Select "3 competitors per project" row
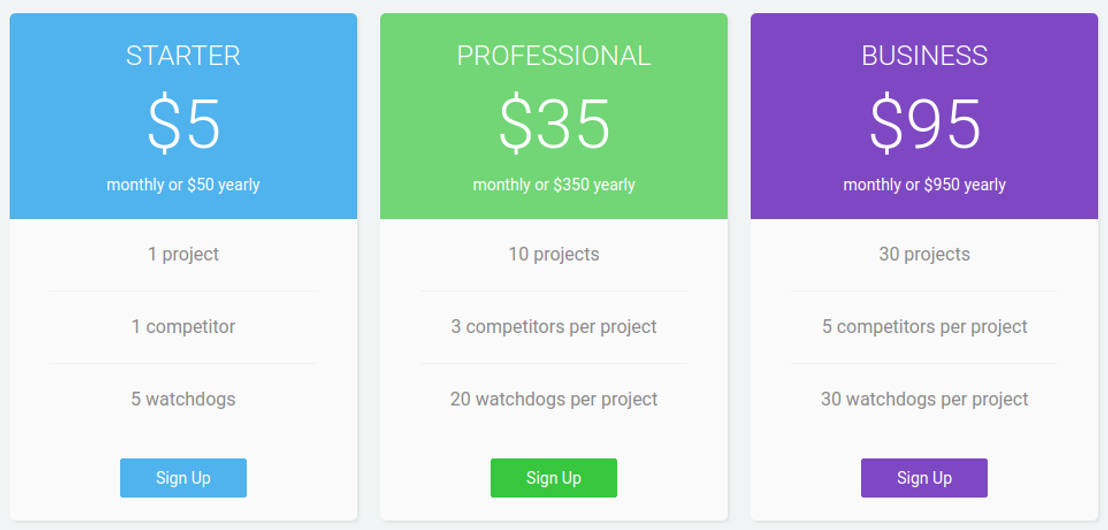Image resolution: width=1108 pixels, height=530 pixels. click(x=554, y=327)
